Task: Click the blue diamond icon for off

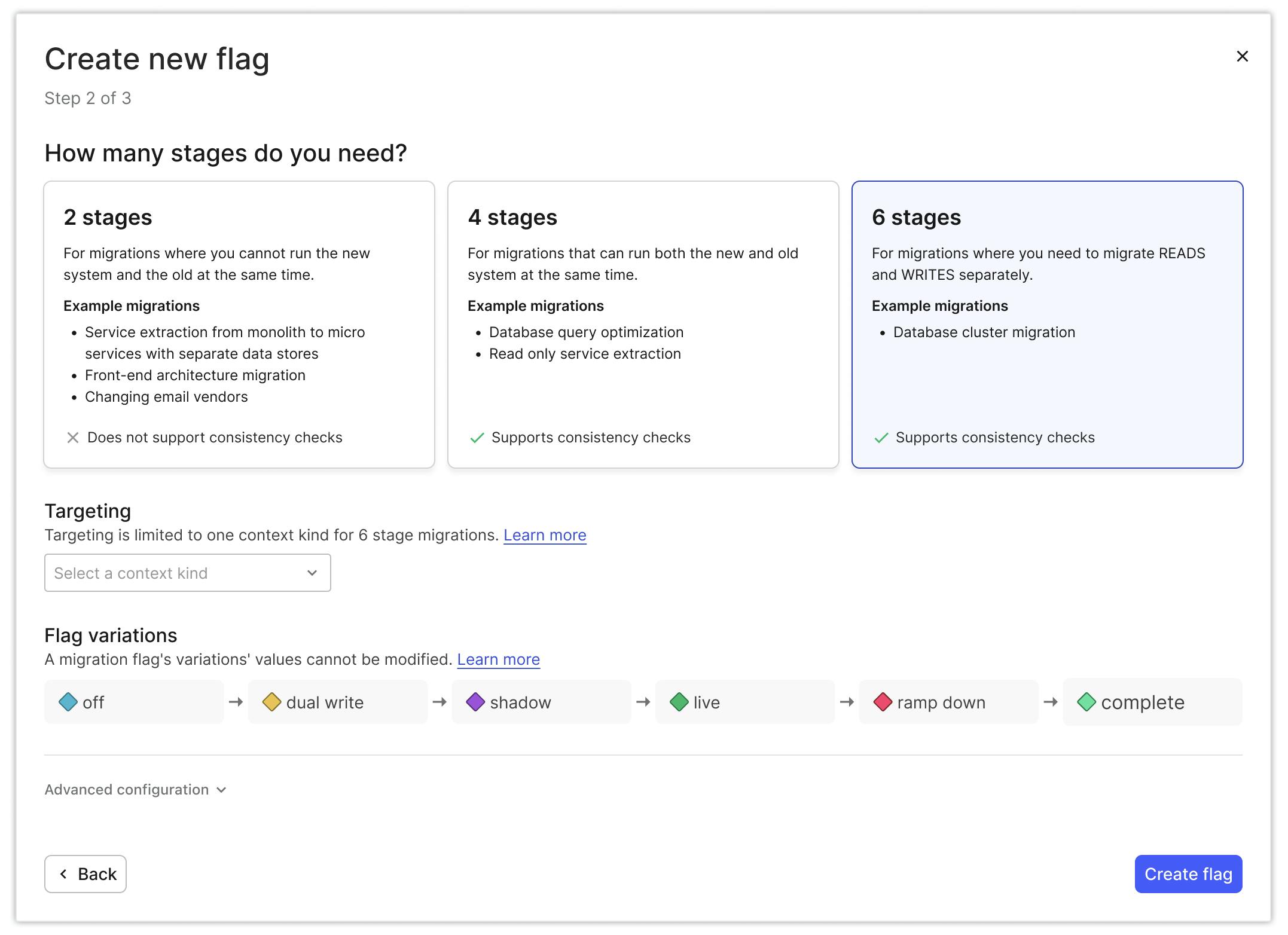Action: [68, 702]
